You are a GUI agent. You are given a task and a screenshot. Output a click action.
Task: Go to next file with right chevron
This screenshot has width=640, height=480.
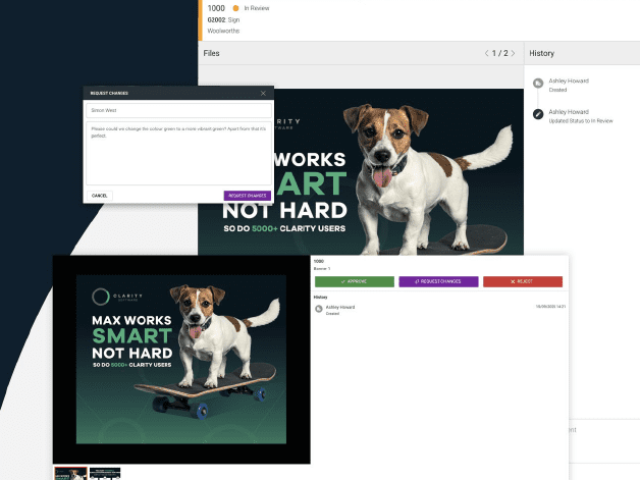pyautogui.click(x=513, y=53)
